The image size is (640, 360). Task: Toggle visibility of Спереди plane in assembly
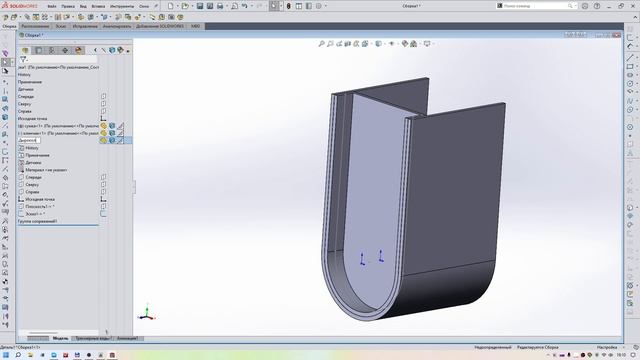[103, 96]
